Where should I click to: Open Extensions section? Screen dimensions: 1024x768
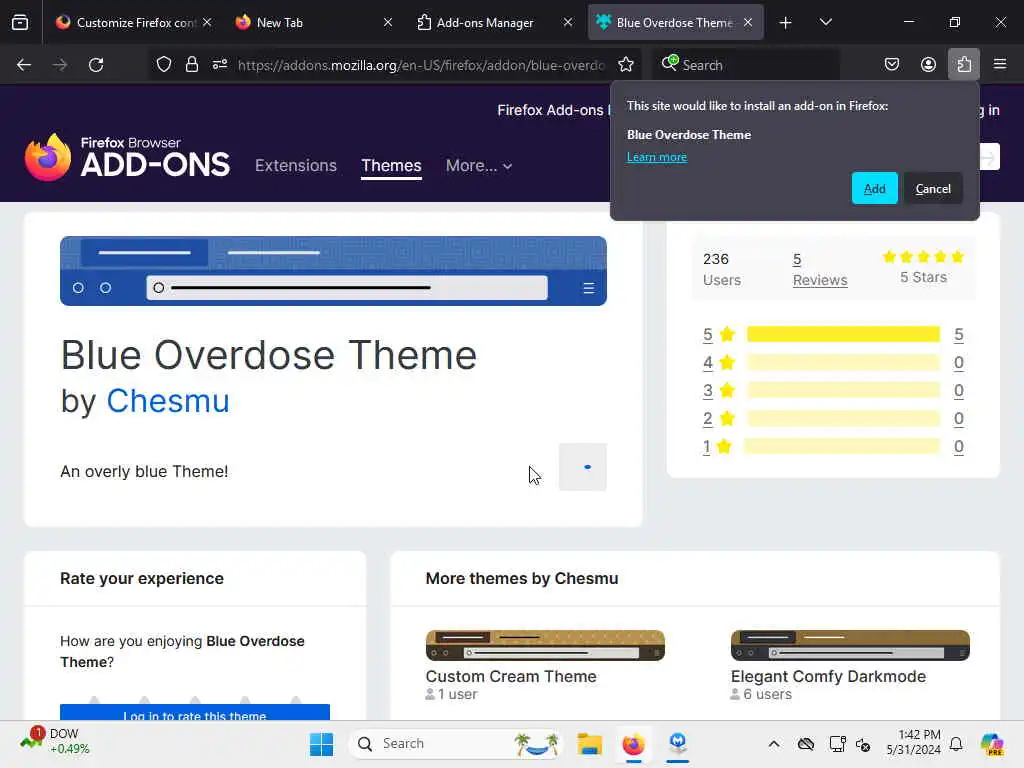click(296, 165)
